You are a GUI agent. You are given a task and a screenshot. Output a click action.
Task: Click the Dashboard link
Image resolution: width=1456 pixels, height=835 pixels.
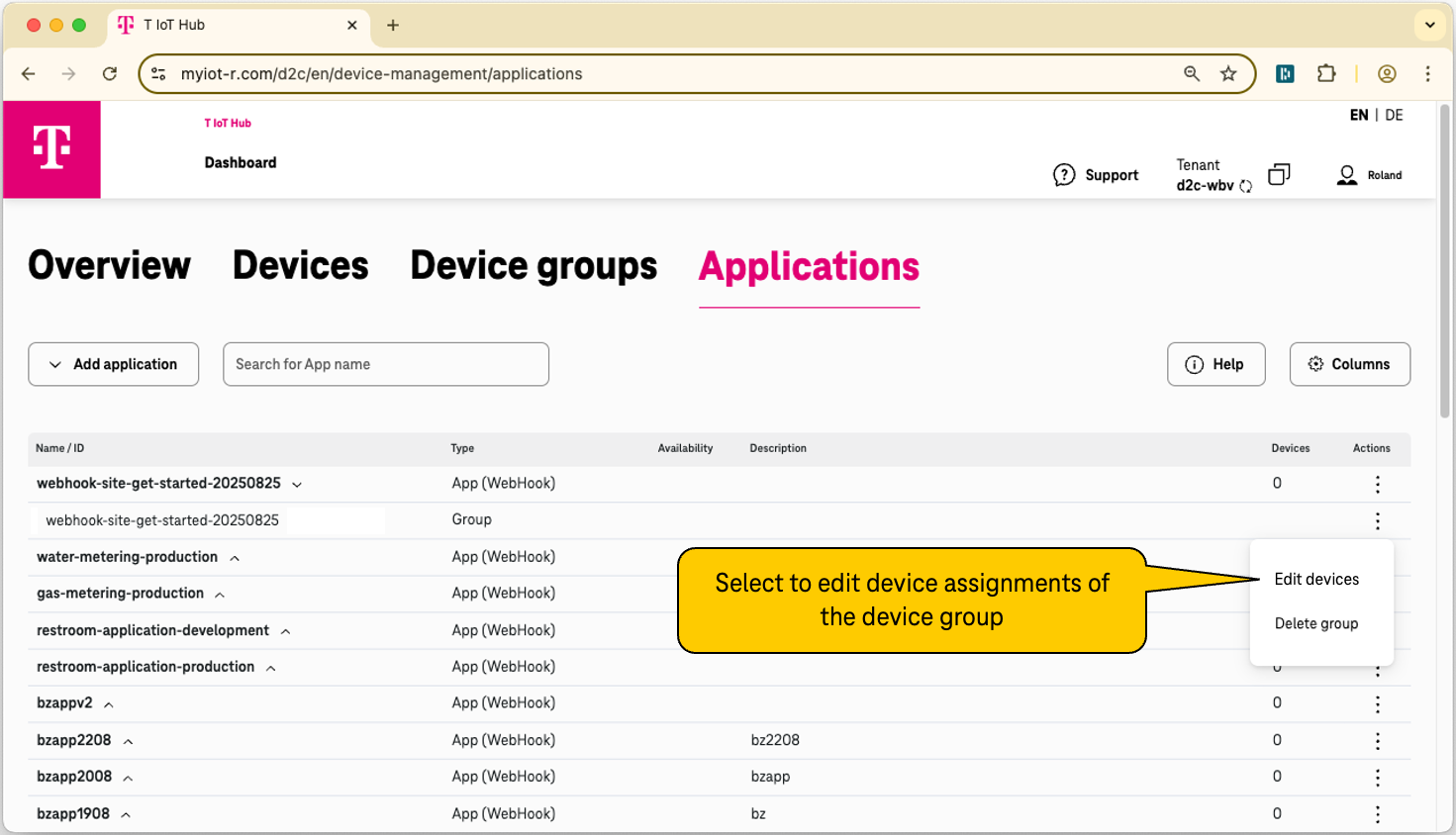point(240,162)
